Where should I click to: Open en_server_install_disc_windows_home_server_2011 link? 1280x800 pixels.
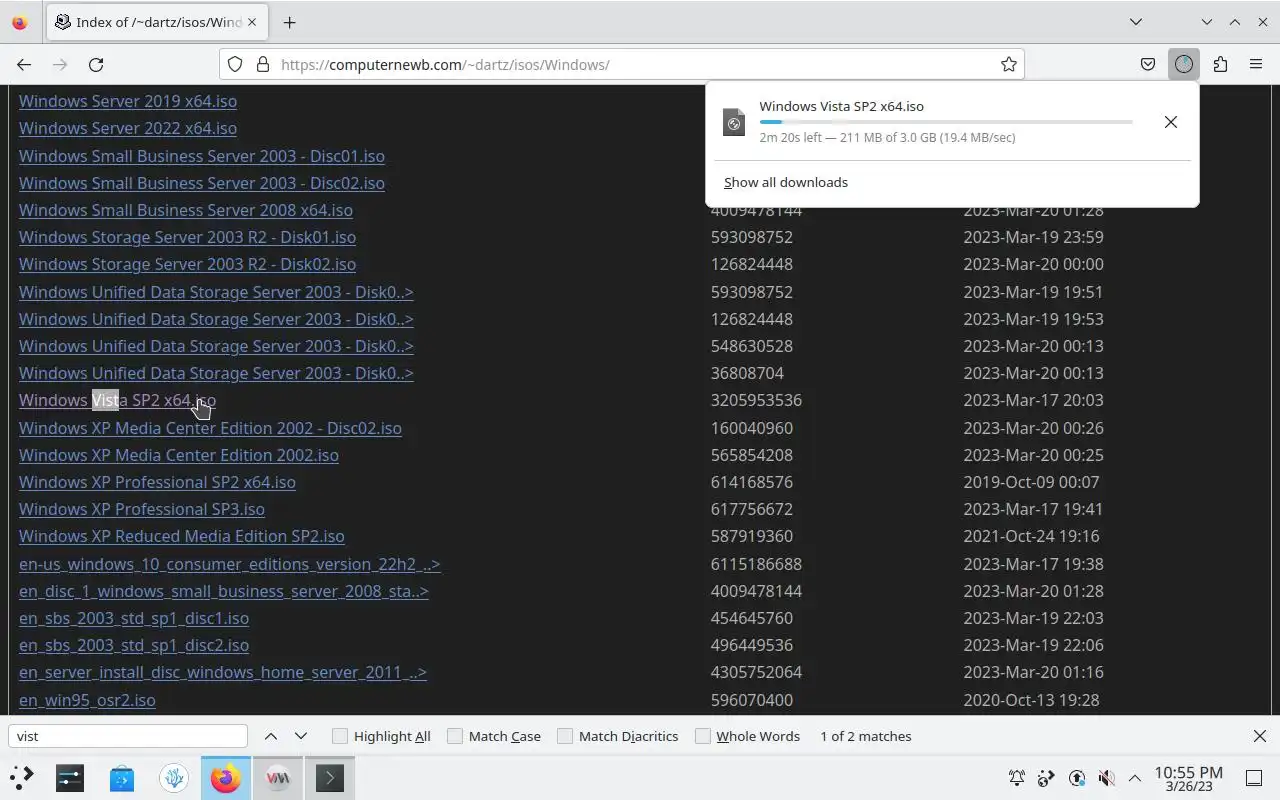click(x=223, y=672)
